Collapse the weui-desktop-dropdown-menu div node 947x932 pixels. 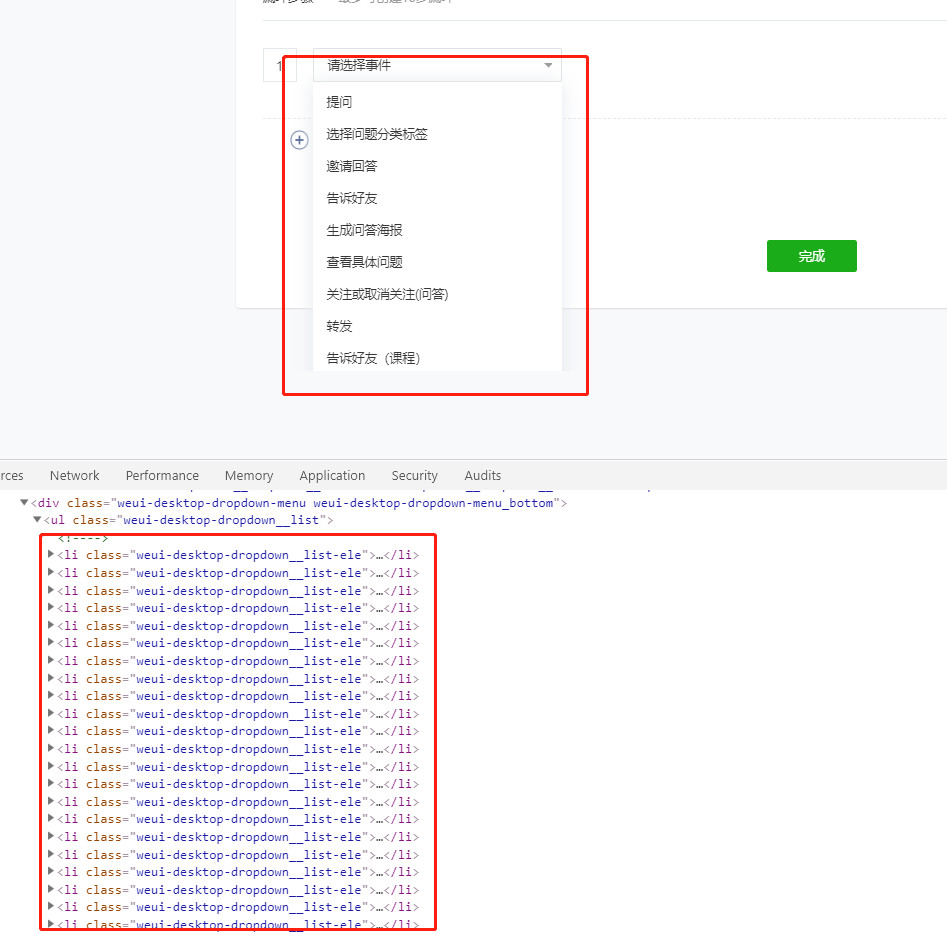tap(24, 502)
